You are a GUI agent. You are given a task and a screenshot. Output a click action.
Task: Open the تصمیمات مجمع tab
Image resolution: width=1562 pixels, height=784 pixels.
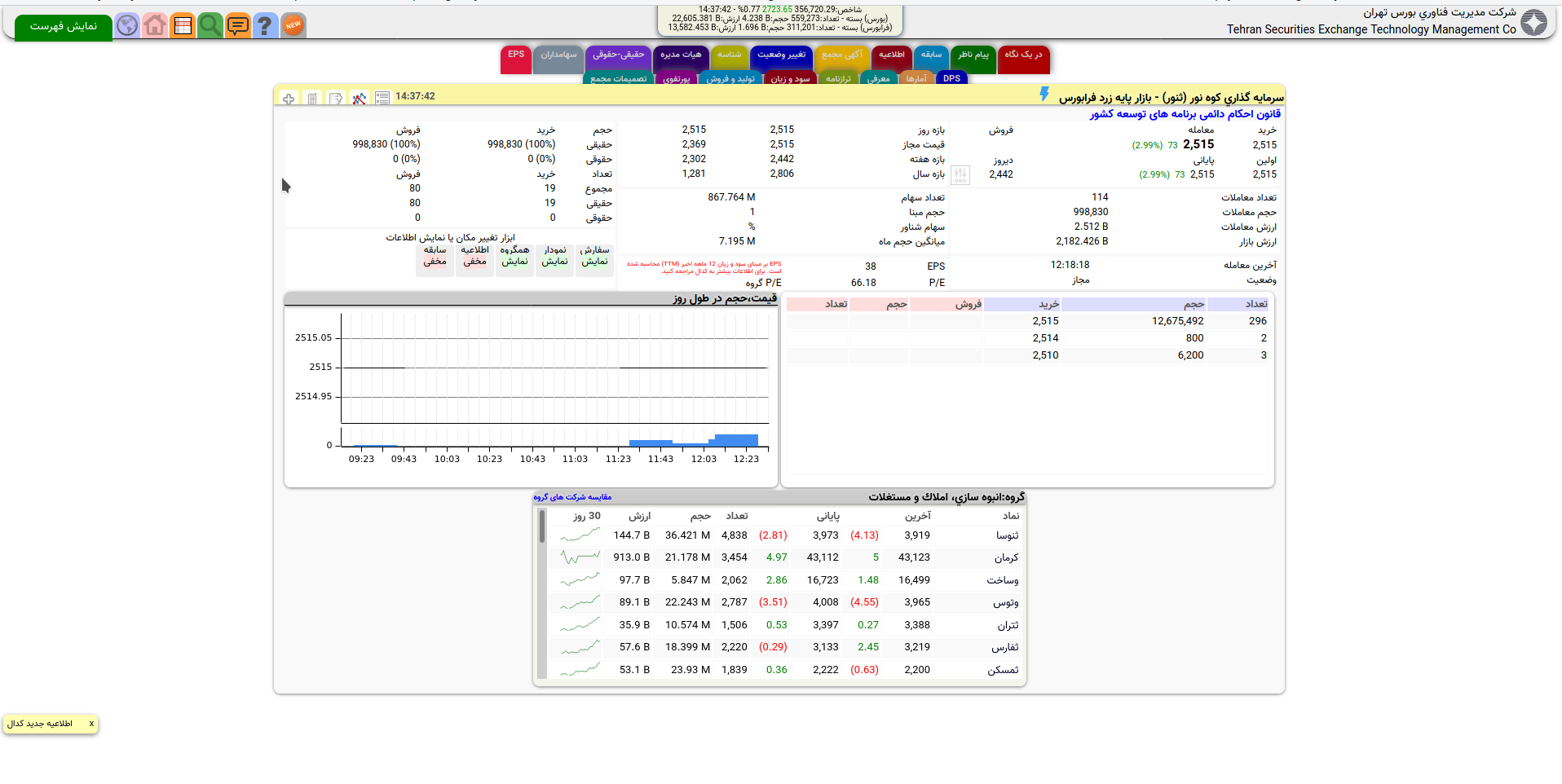[618, 78]
